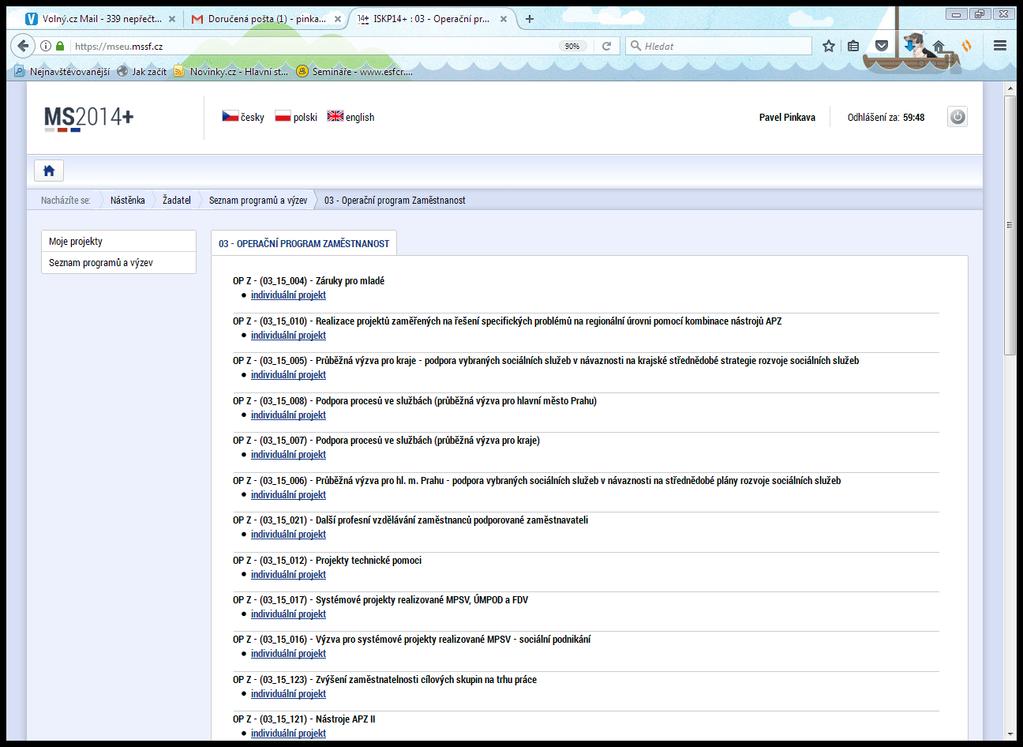1023x747 pixels.
Task: Click the 90% zoom level indicator
Action: 572,46
